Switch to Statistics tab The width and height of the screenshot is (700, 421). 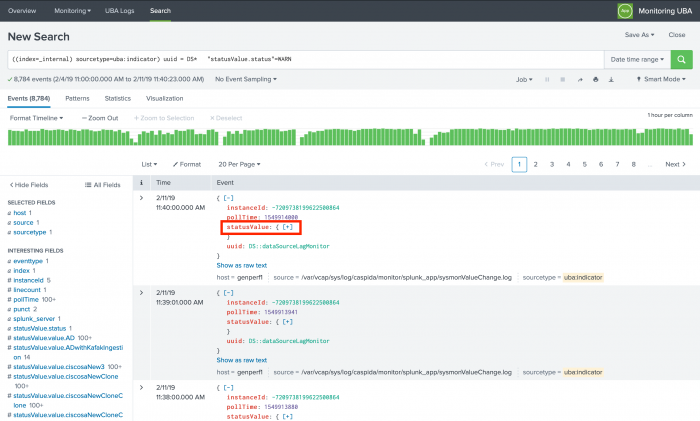pos(118,98)
